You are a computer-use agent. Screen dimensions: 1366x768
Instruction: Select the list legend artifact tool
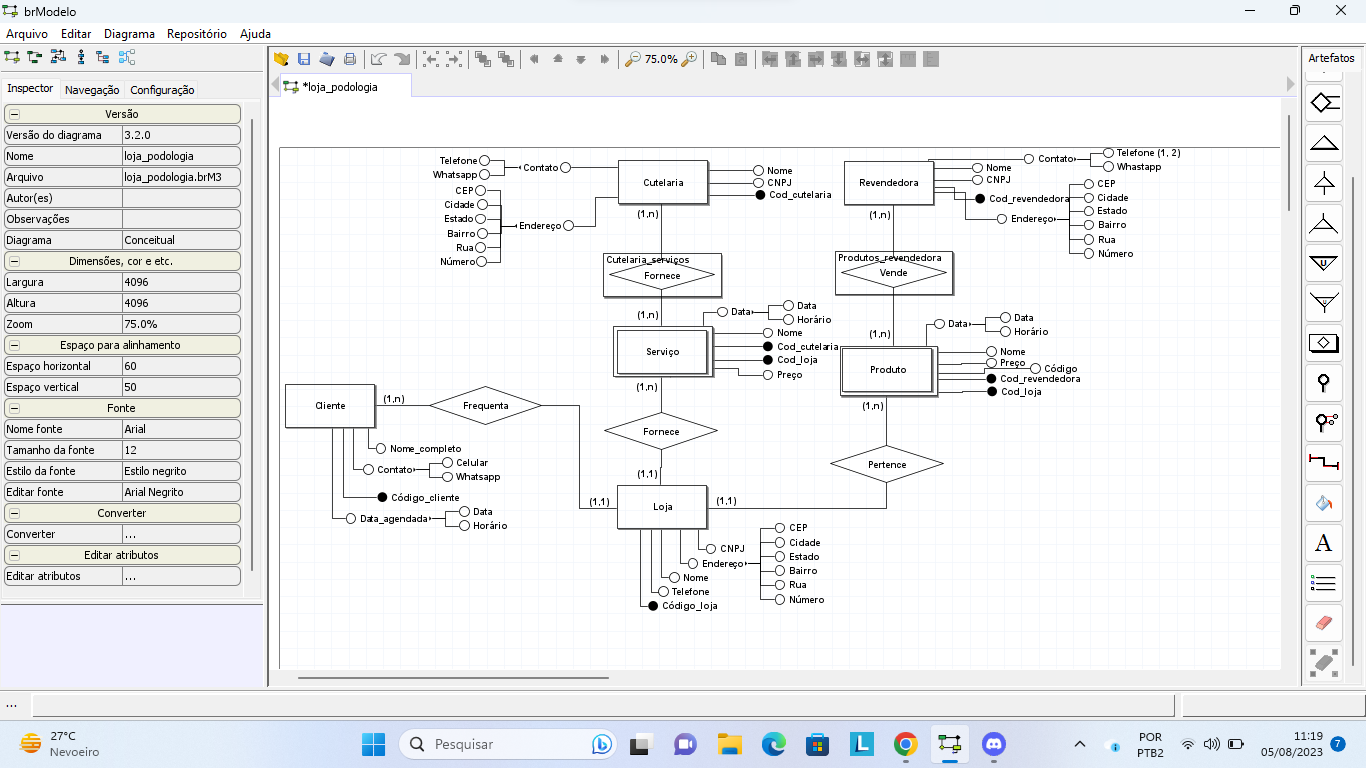tap(1324, 583)
